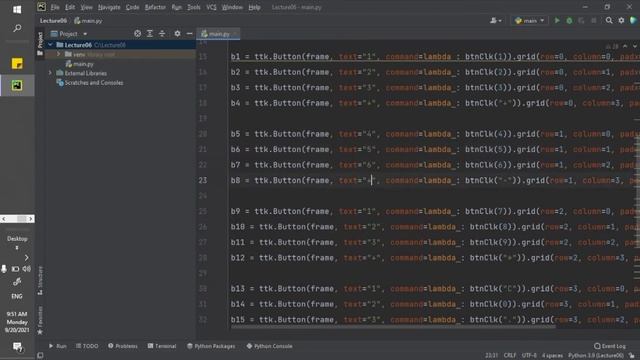Image resolution: width=640 pixels, height=360 pixels.
Task: Open Search Everywhere magnifier icon
Action: coord(609,20)
